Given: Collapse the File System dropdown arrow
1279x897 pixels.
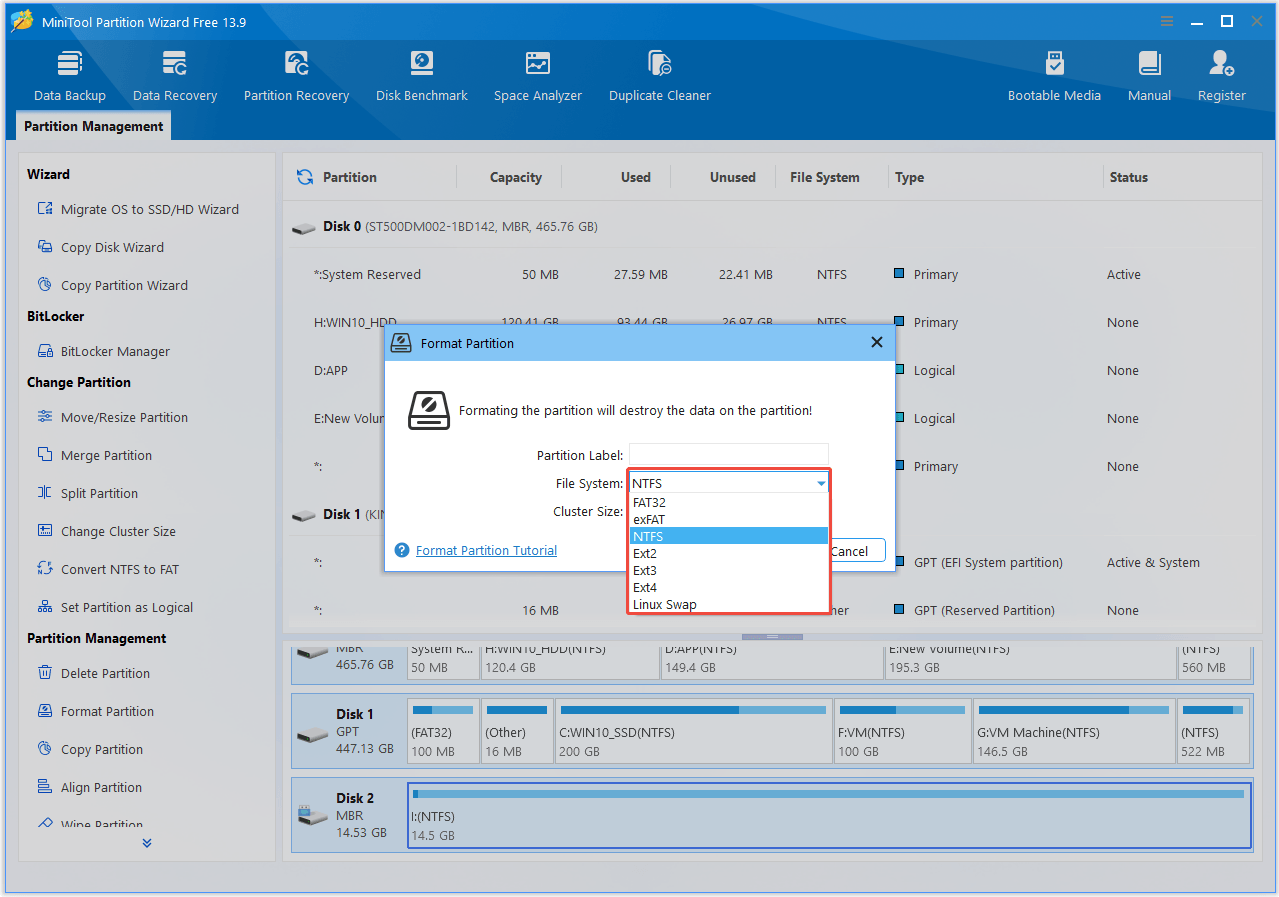Looking at the screenshot, I should (x=820, y=483).
